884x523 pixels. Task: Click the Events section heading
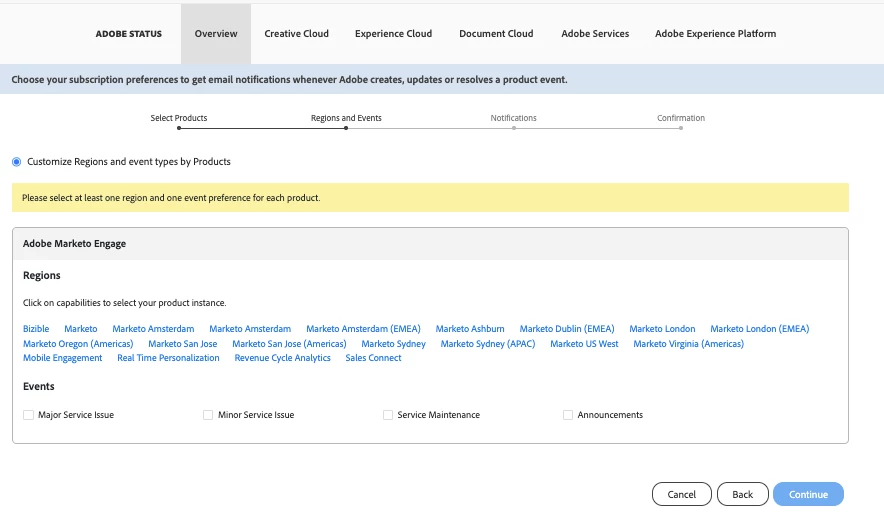pyautogui.click(x=39, y=387)
